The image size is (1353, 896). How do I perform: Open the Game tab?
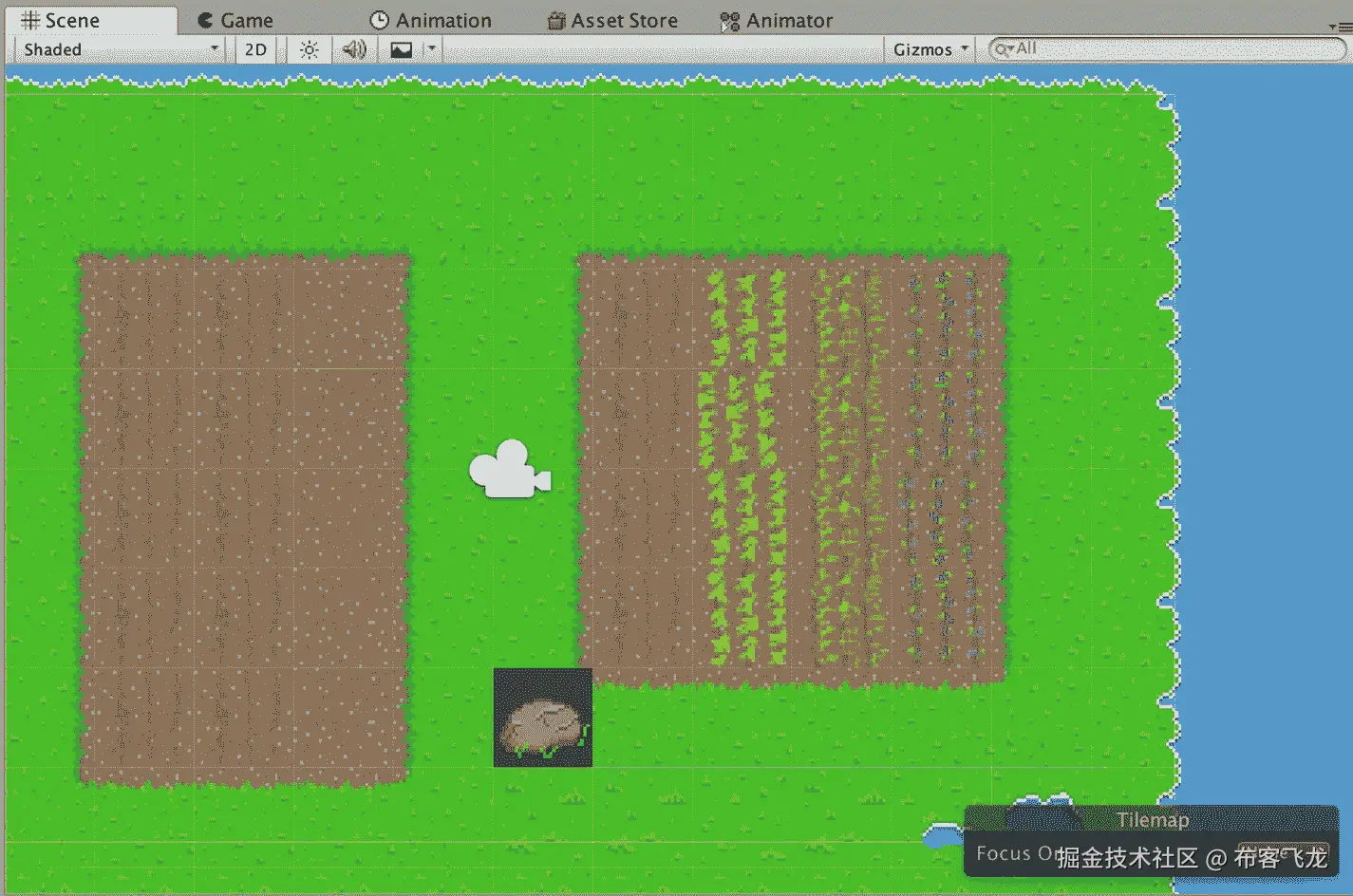[x=235, y=20]
